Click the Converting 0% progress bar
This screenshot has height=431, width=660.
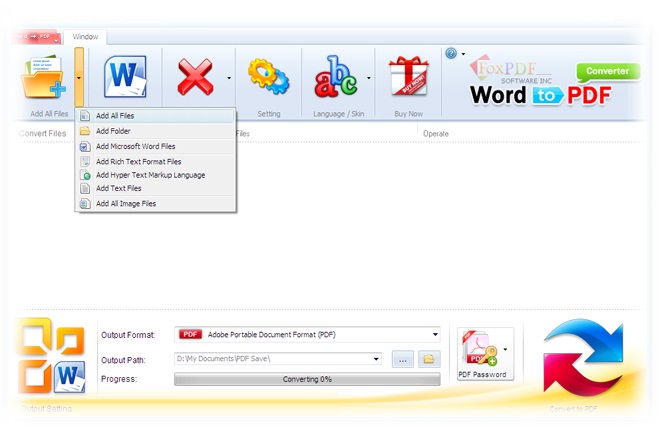coord(307,379)
